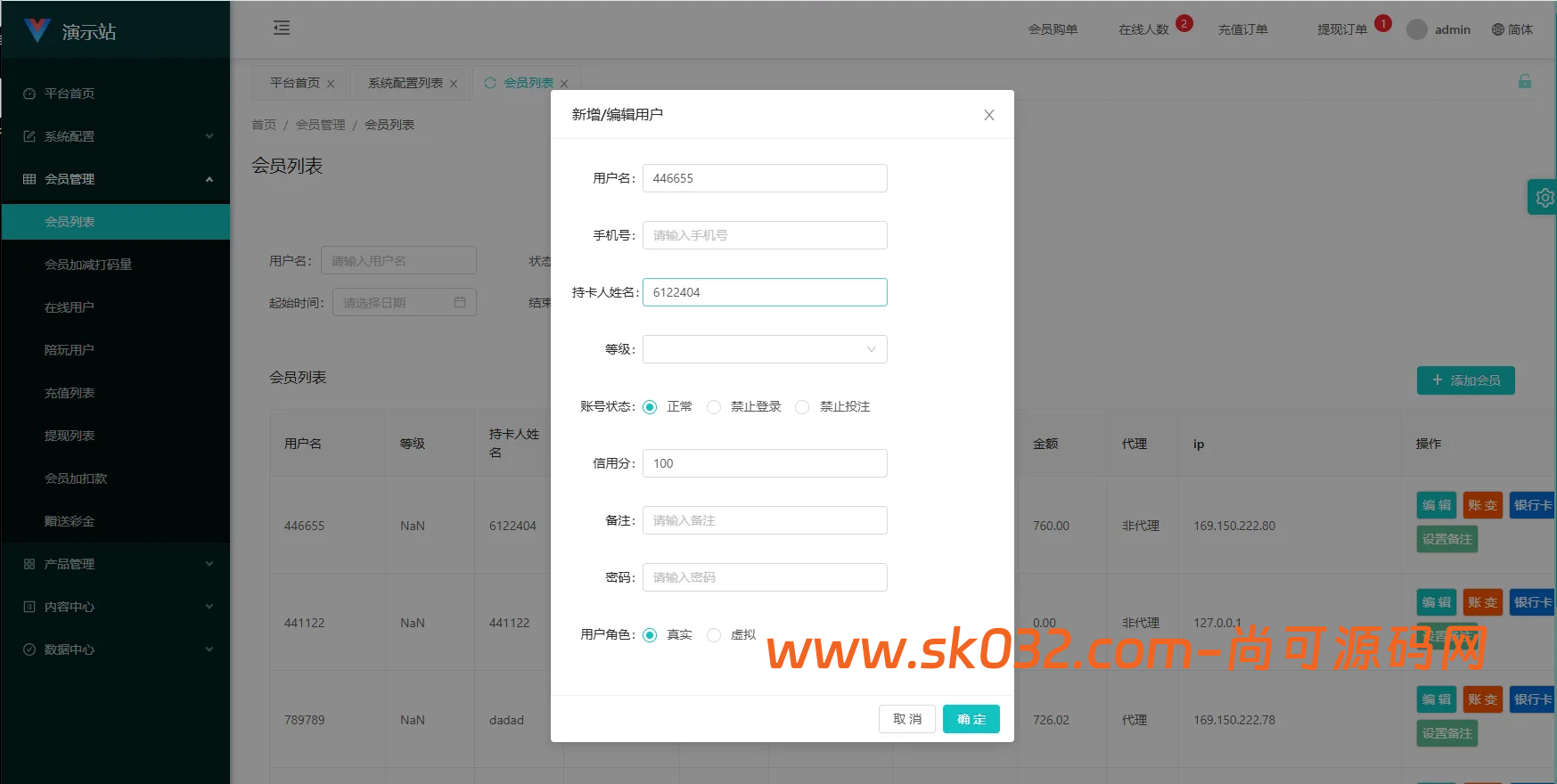Click the 平台首页 sidebar icon
Image resolution: width=1557 pixels, height=784 pixels.
(29, 94)
